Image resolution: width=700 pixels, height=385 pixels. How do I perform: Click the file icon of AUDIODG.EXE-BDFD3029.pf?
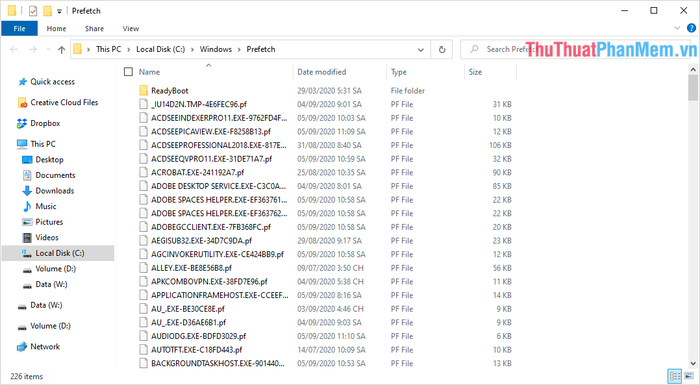tap(143, 336)
